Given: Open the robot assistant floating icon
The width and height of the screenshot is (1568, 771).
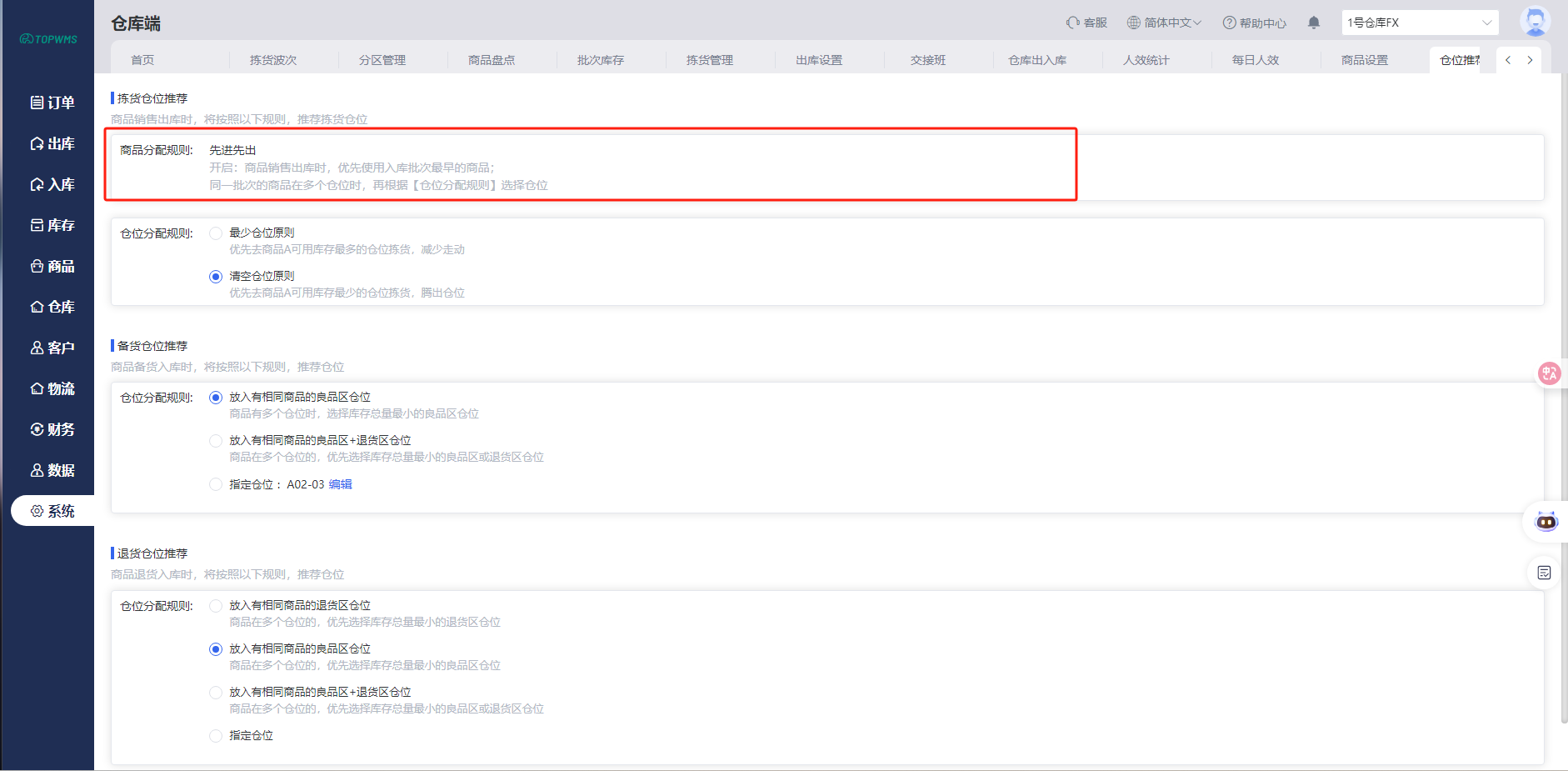Looking at the screenshot, I should pyautogui.click(x=1546, y=522).
